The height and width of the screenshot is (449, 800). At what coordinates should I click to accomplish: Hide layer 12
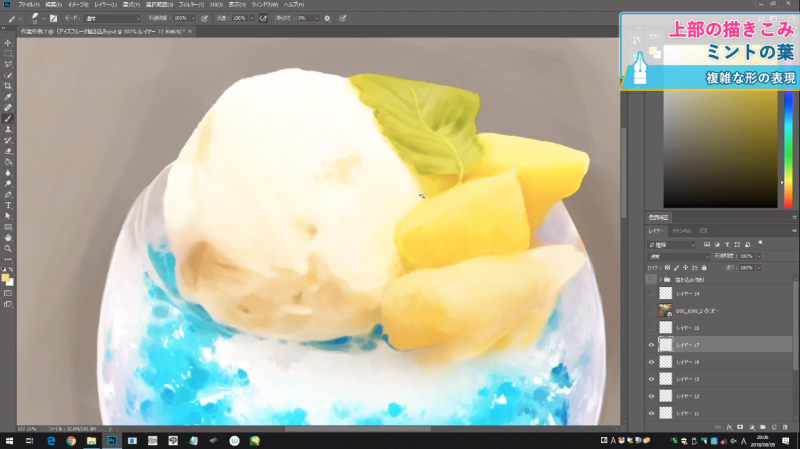[x=651, y=396]
